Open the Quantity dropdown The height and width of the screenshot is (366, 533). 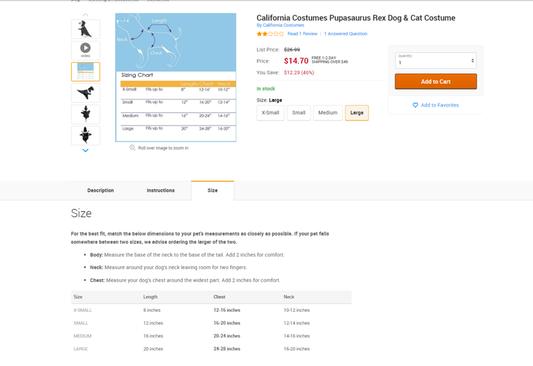coord(436,60)
